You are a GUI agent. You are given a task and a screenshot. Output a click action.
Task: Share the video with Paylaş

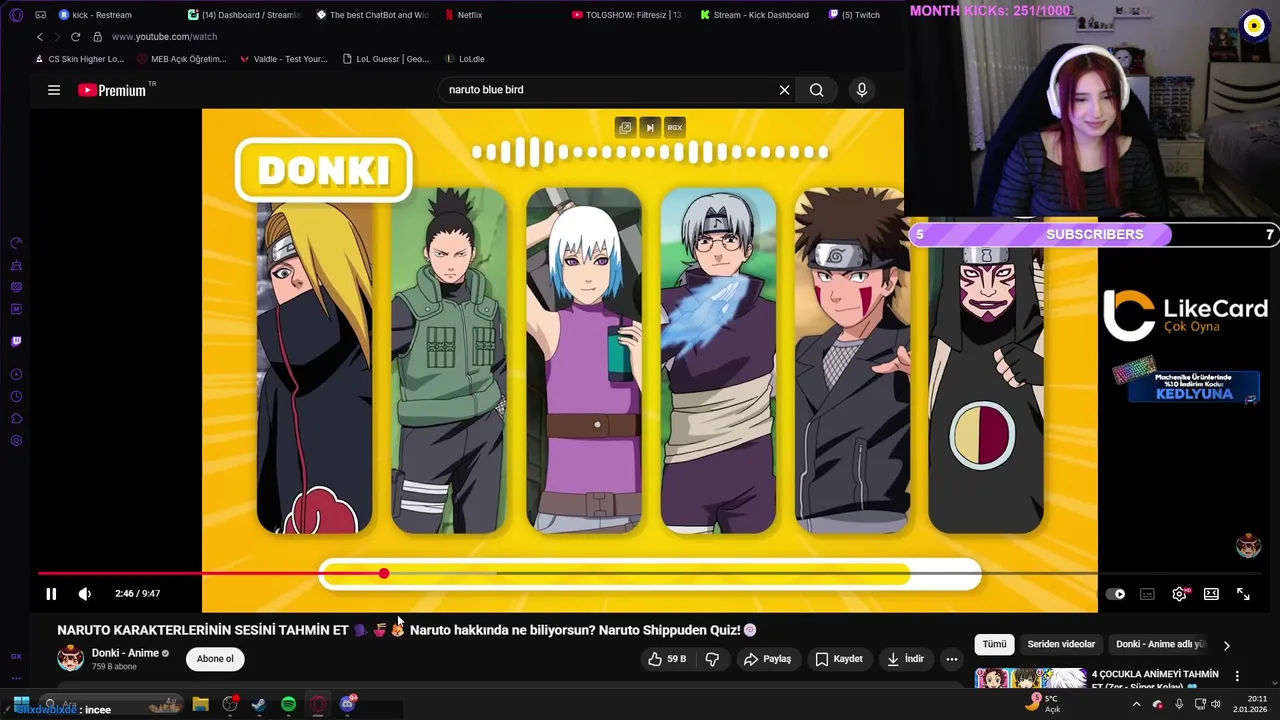pos(767,659)
